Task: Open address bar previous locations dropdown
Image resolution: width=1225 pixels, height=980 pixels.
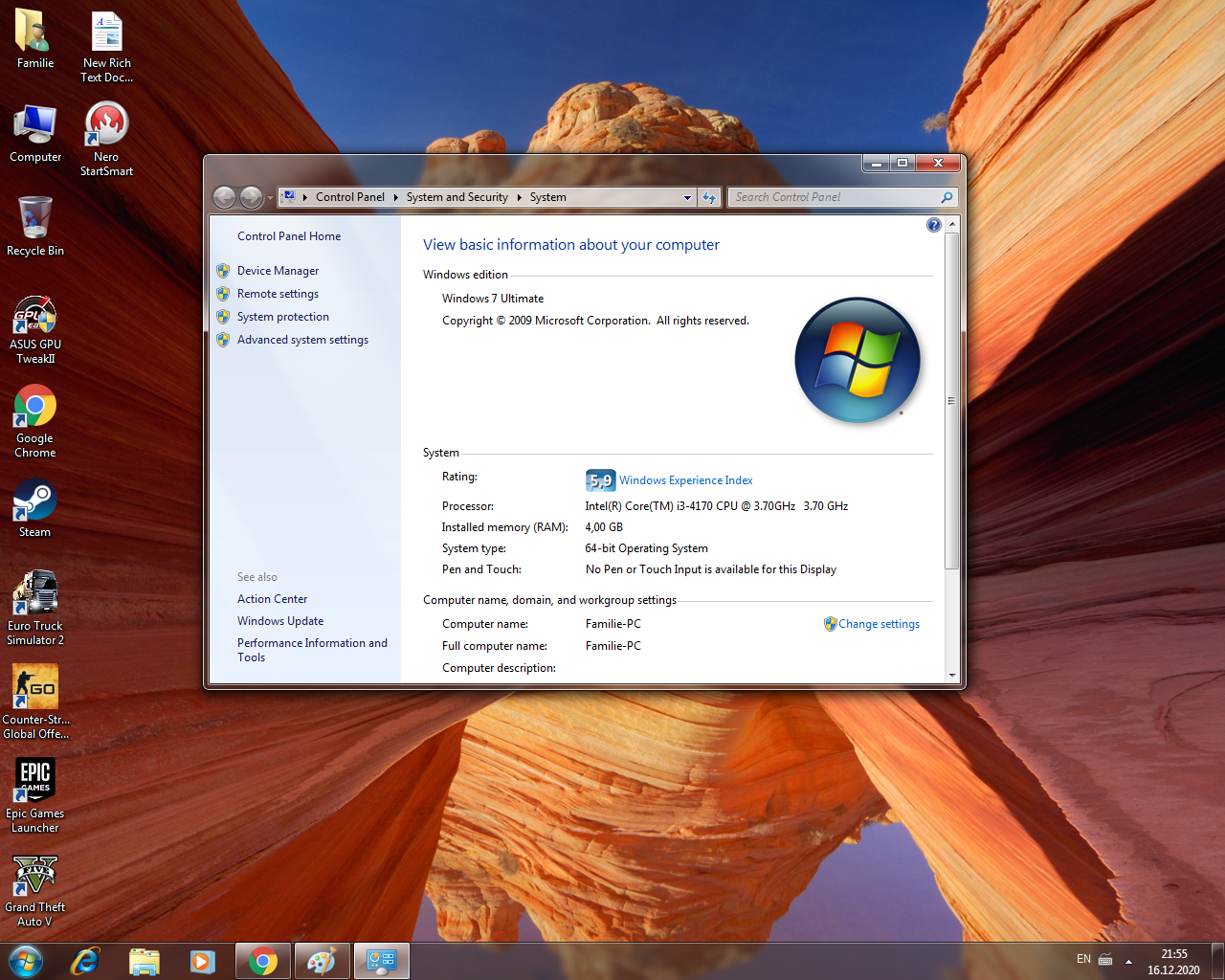Action: [x=687, y=197]
